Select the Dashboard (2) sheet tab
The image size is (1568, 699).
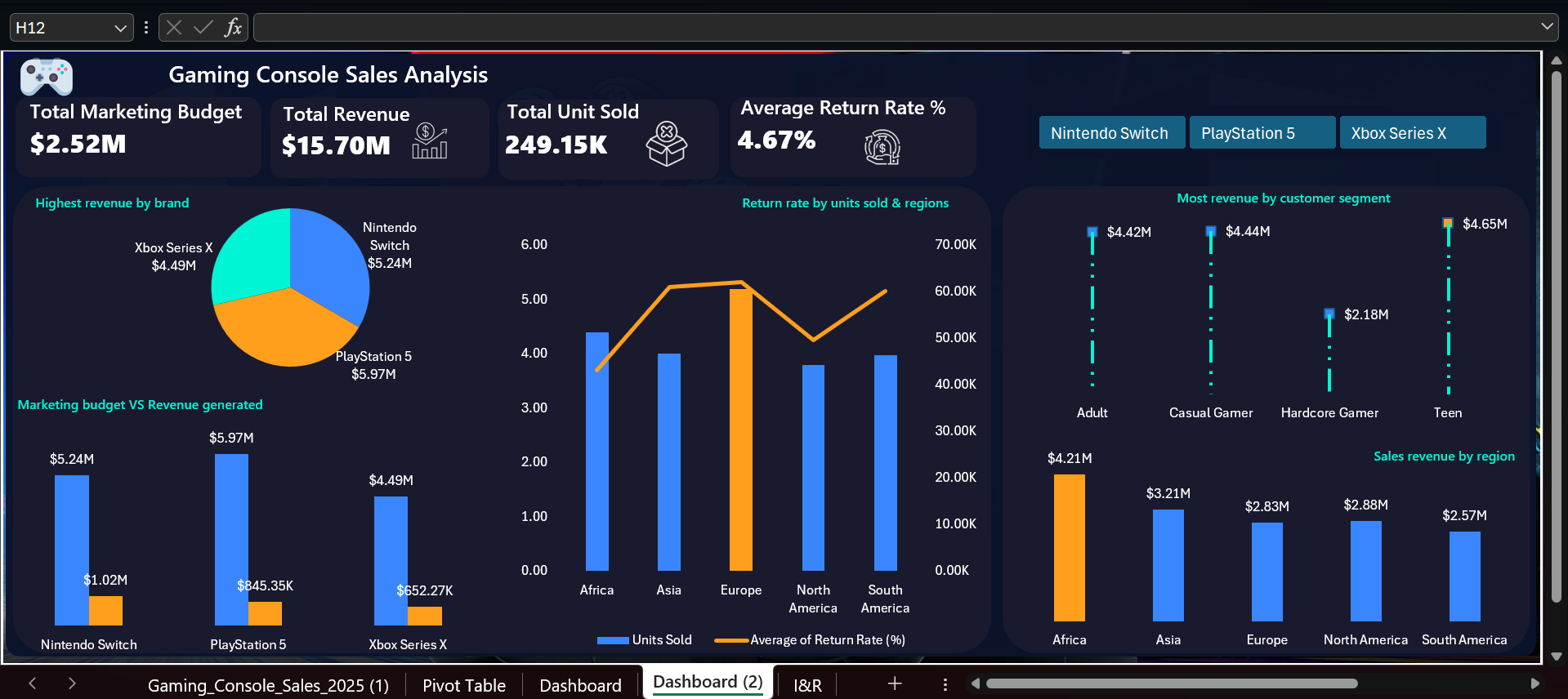pyautogui.click(x=708, y=682)
